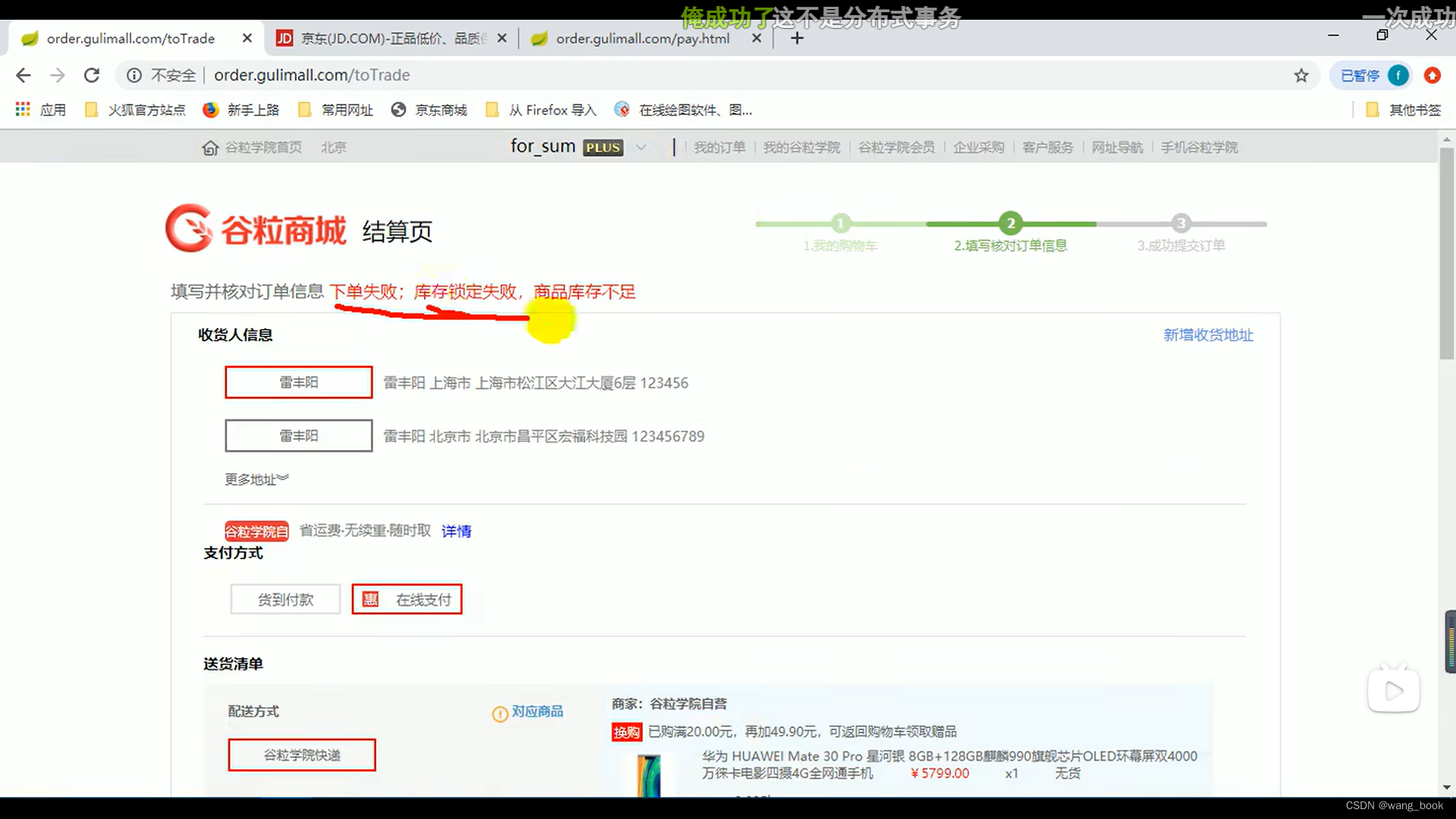
Task: Bookmark this page with star icon
Action: point(1301,75)
